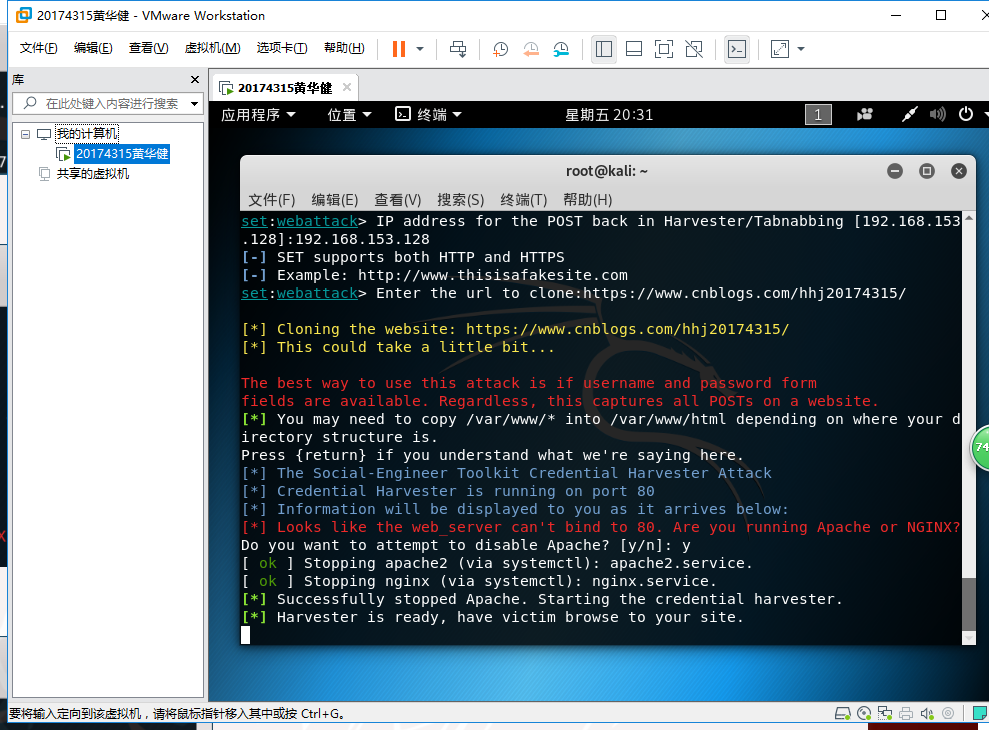Open terminal 编辑(E) menu

334,200
